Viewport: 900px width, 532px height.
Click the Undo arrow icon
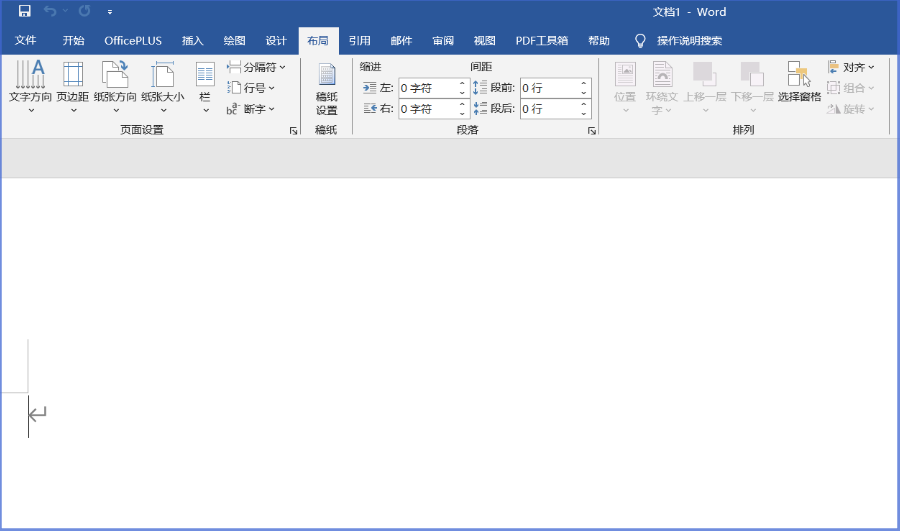[x=50, y=11]
